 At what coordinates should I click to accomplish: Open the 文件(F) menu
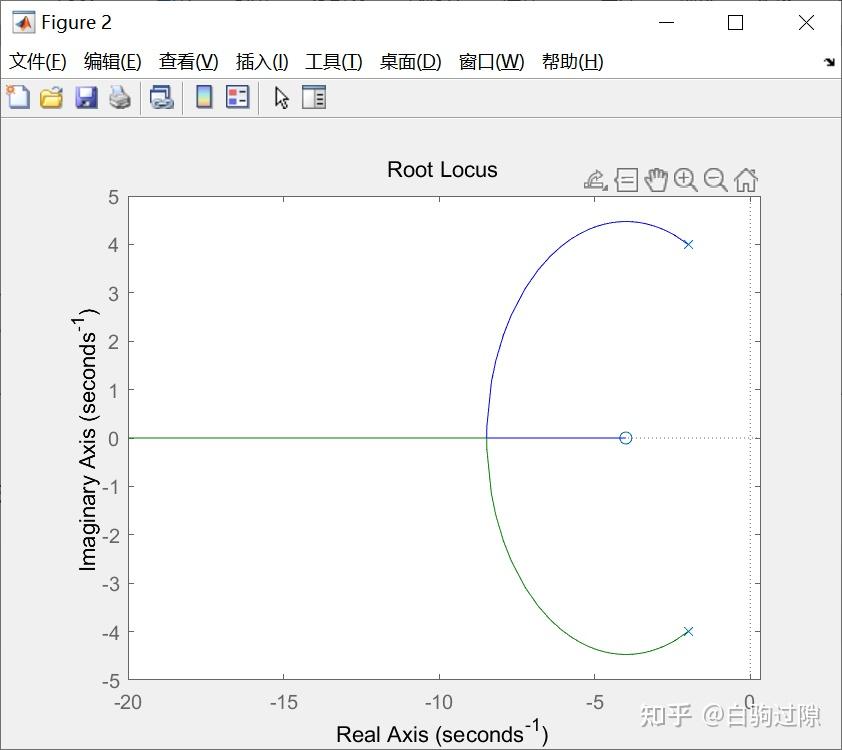pyautogui.click(x=38, y=62)
